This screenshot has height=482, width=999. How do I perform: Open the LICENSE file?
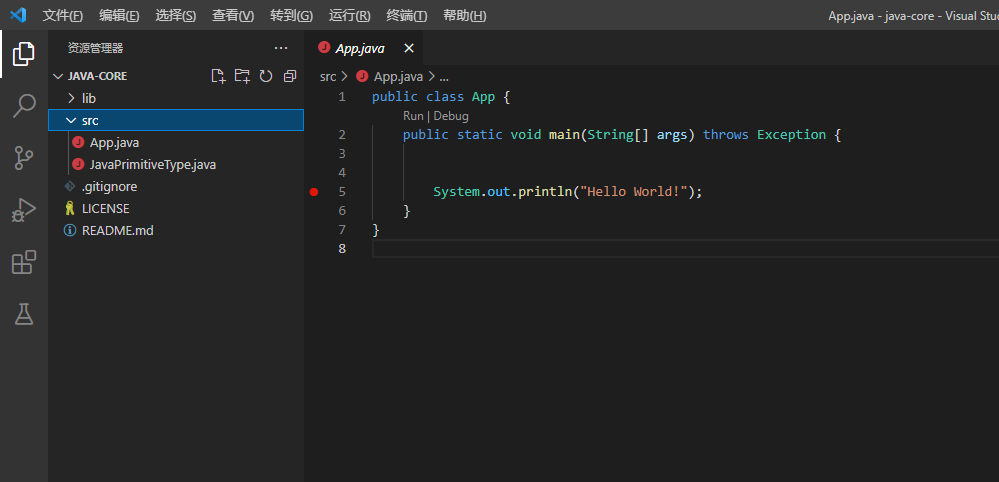pos(176,209)
